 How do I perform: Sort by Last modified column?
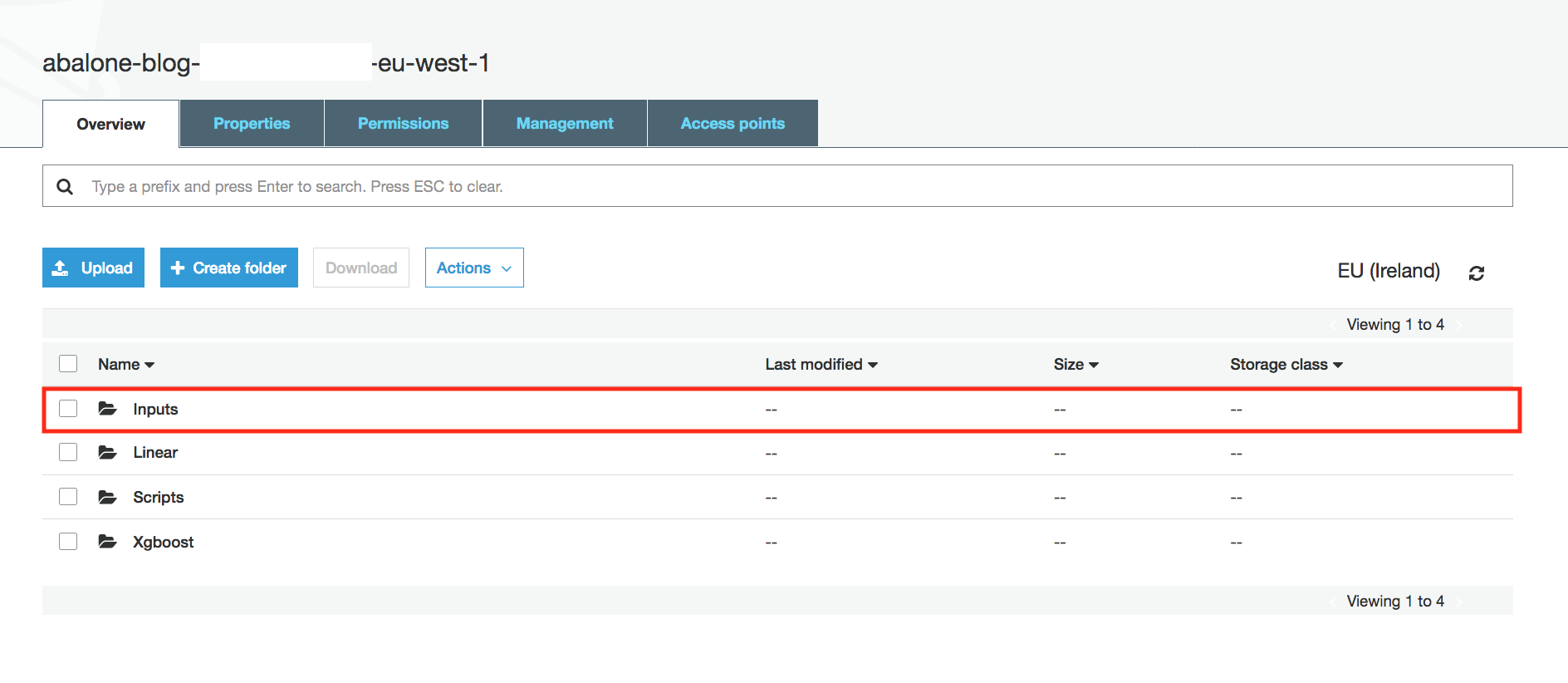pyautogui.click(x=821, y=364)
